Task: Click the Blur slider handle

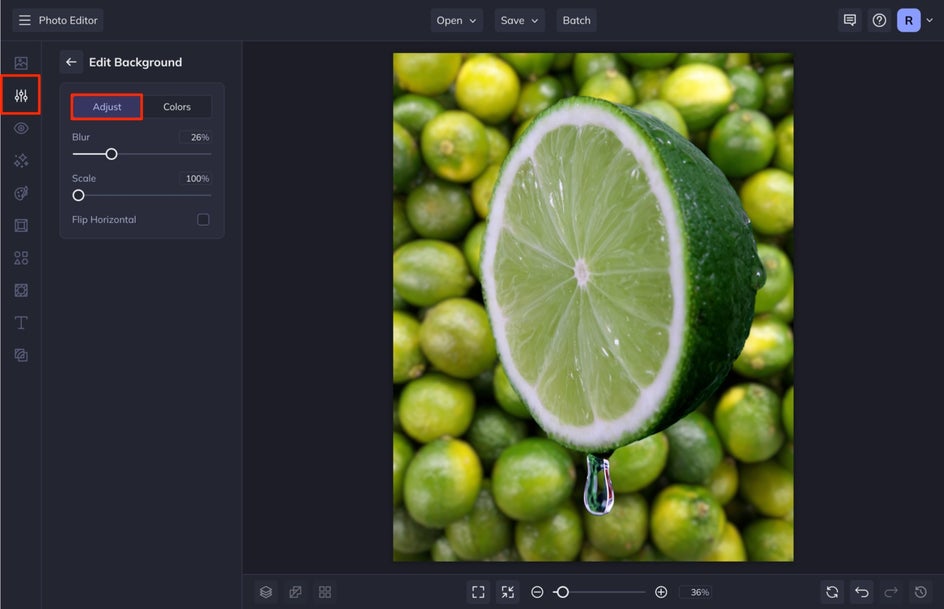Action: tap(111, 154)
